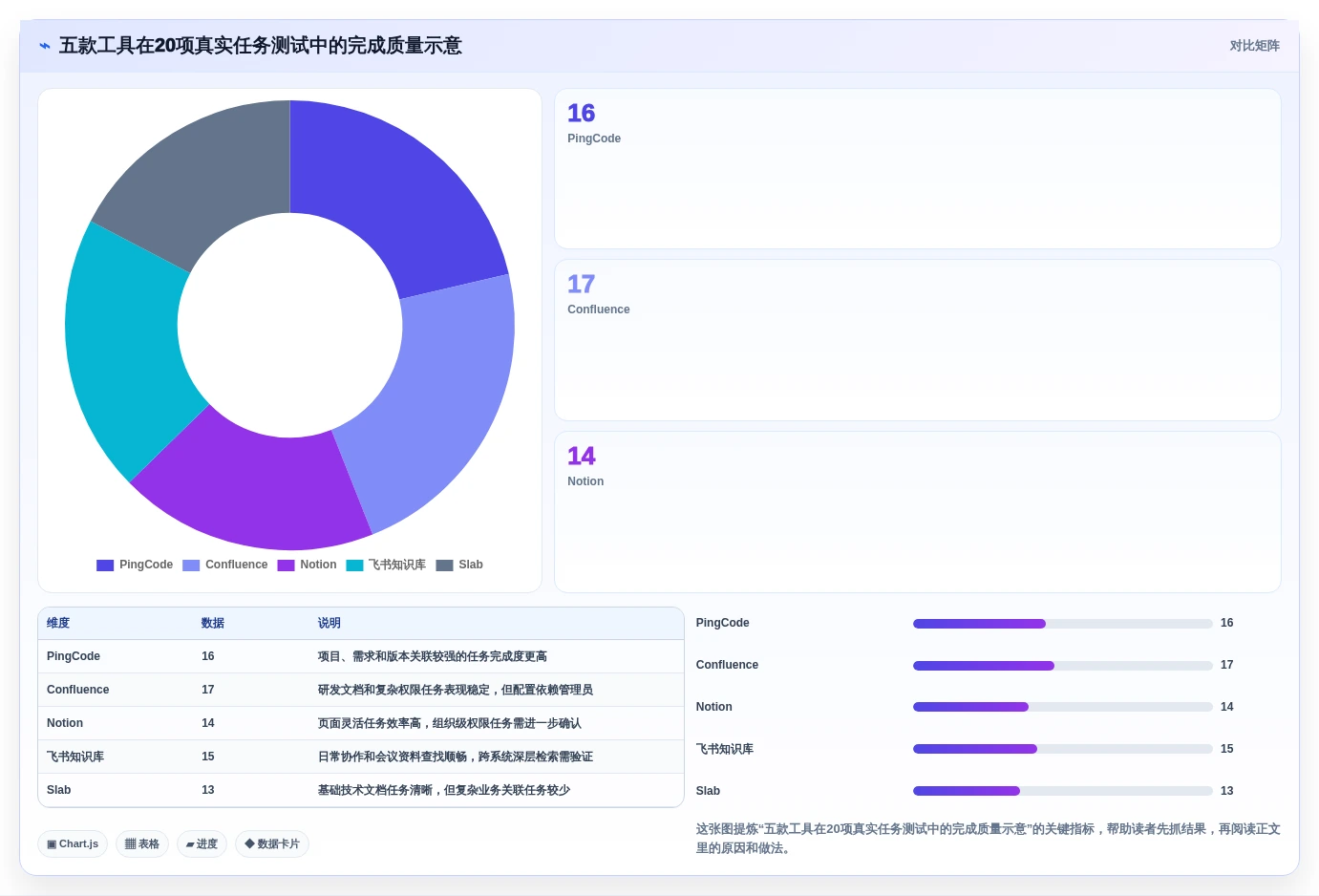Toggle Notion legend item in chart

[307, 565]
